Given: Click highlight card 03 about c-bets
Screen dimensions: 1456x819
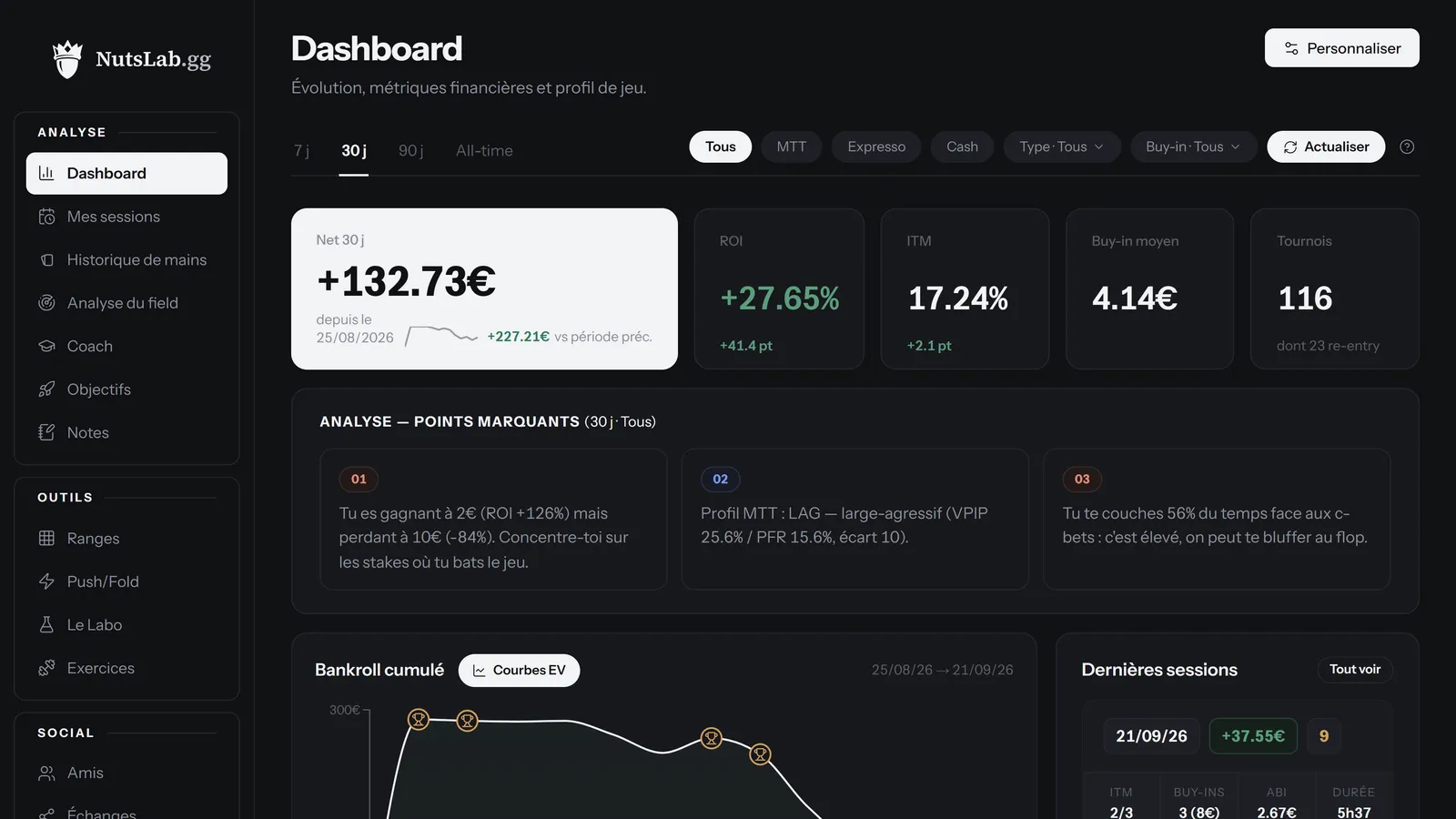Looking at the screenshot, I should point(1217,519).
